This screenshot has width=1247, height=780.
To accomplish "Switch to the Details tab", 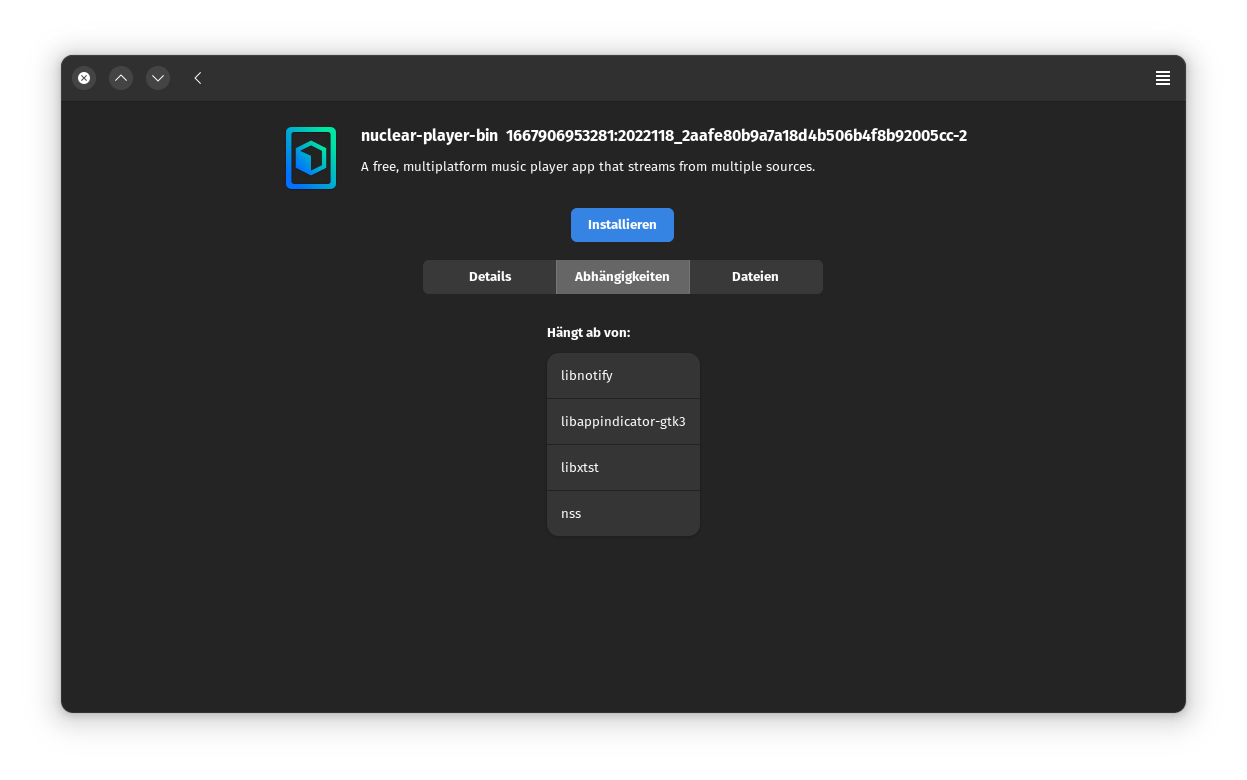I will (490, 277).
